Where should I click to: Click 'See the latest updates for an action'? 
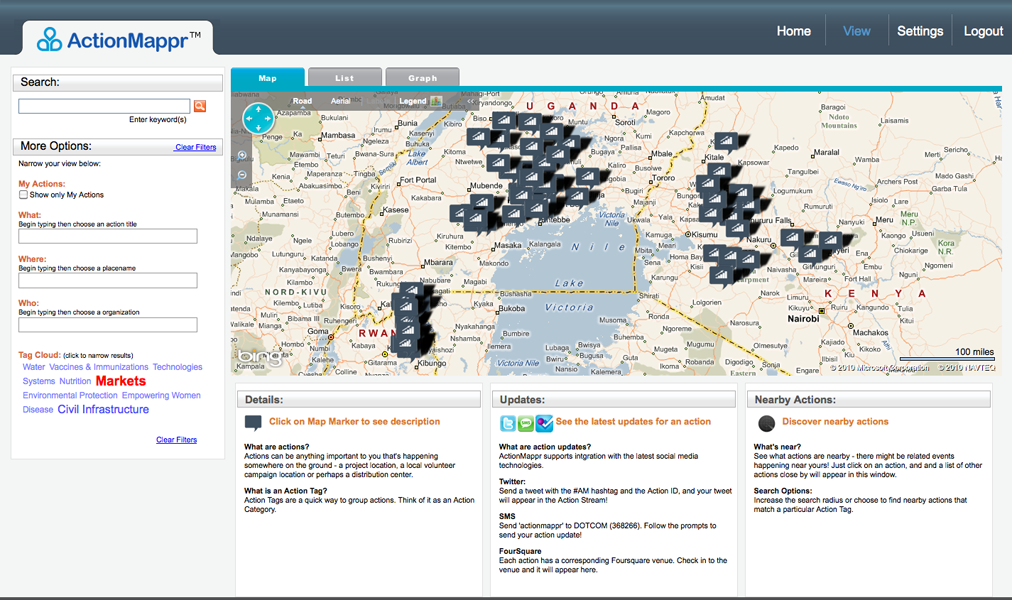pos(633,421)
